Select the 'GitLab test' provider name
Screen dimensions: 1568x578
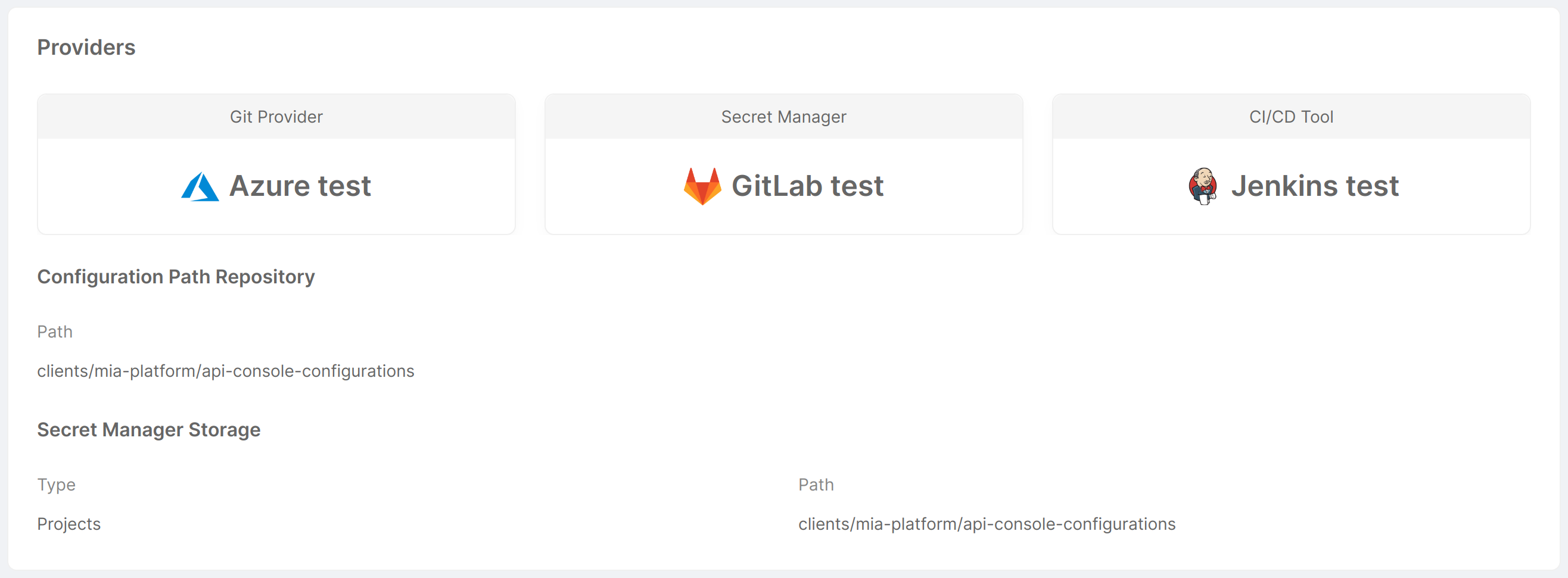point(807,186)
